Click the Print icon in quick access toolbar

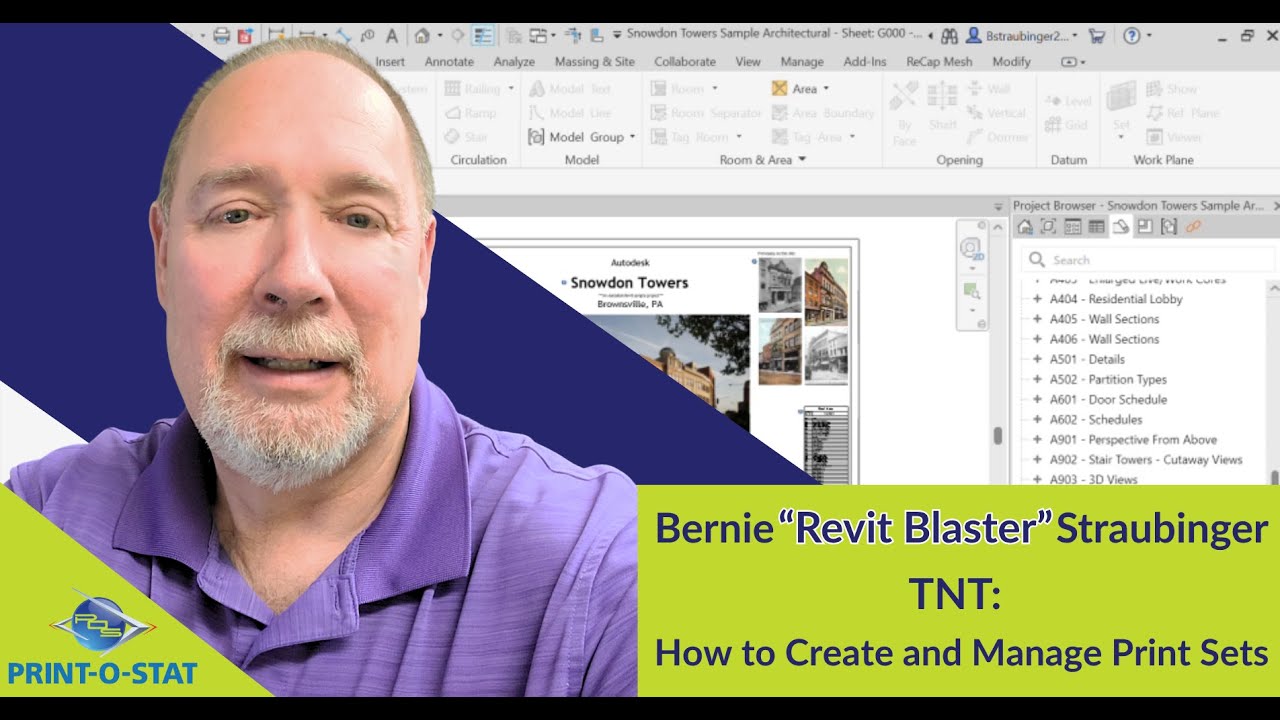pos(222,36)
